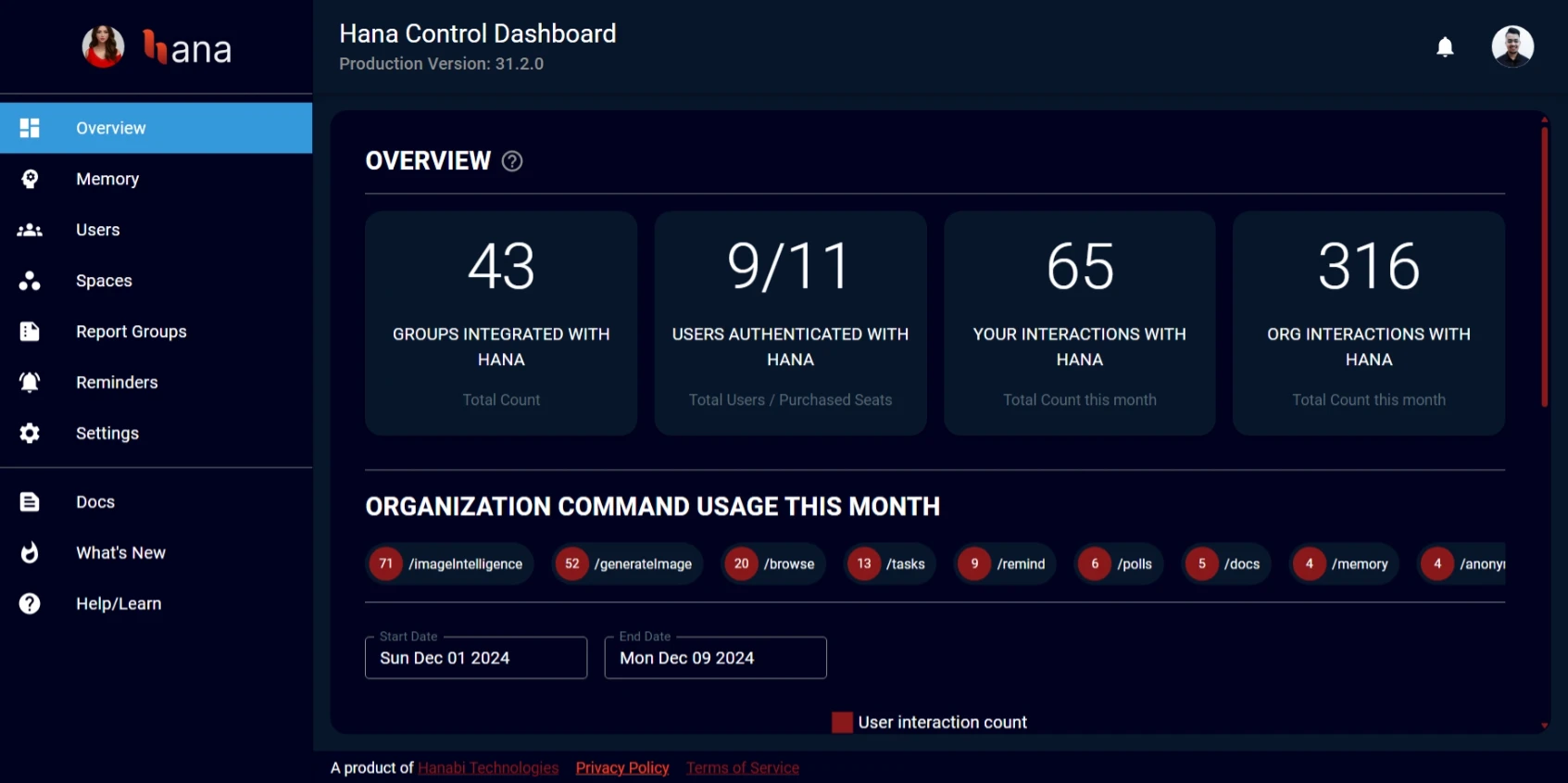This screenshot has height=783, width=1568.
Task: Open the Overview menu item
Action: (x=156, y=128)
